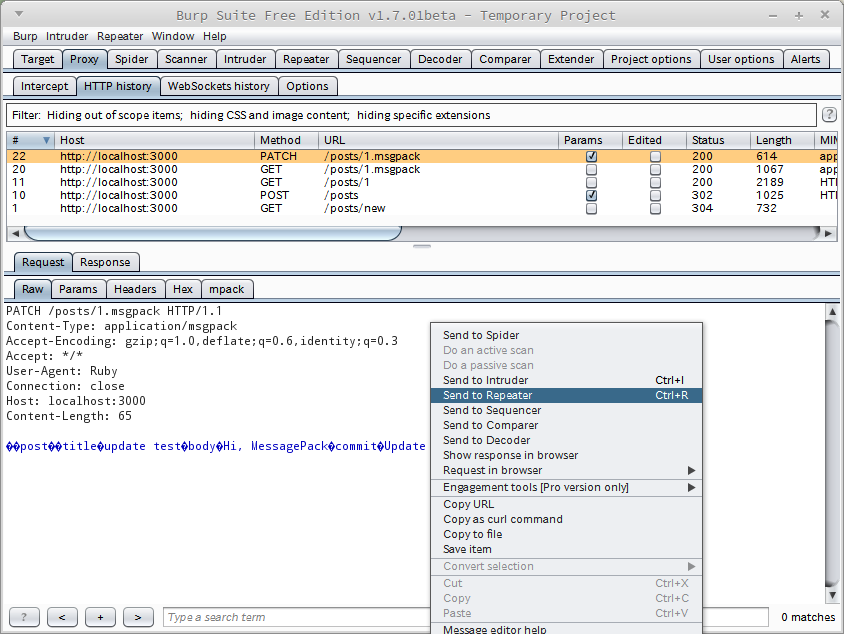The image size is (844, 634).
Task: Switch to the Decoder tab
Action: pyautogui.click(x=440, y=59)
